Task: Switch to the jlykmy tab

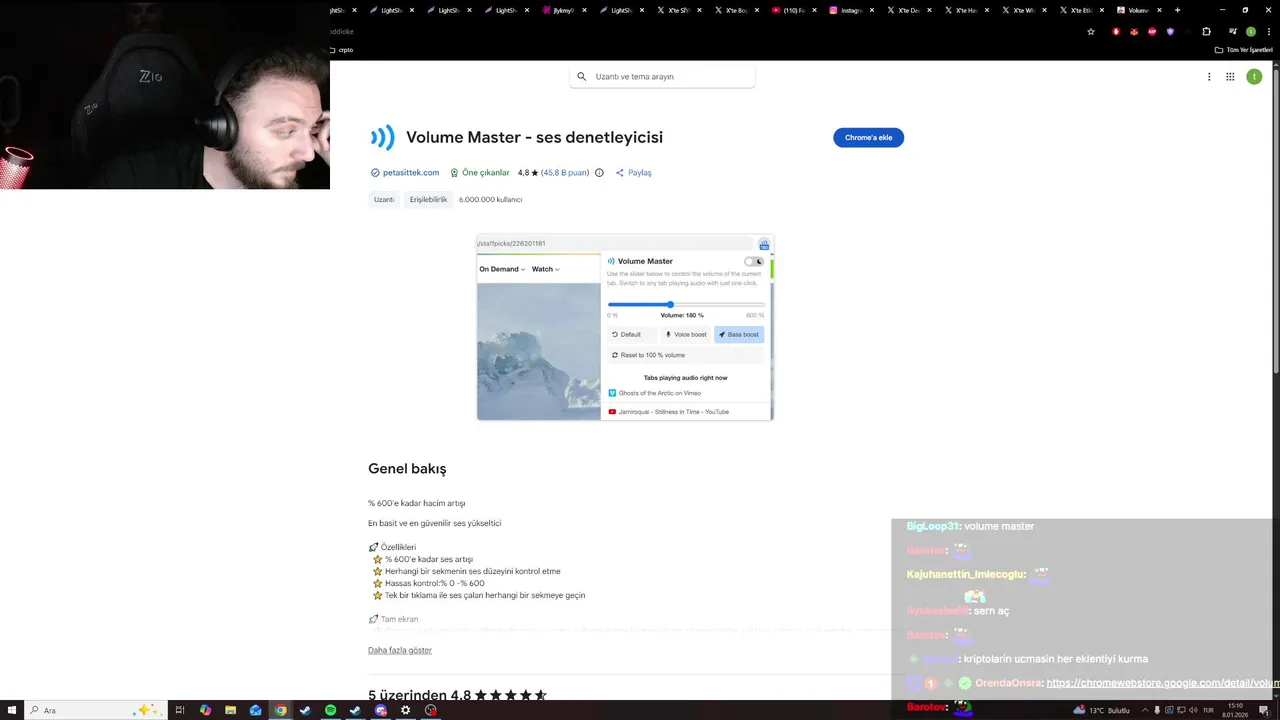Action: click(x=562, y=10)
